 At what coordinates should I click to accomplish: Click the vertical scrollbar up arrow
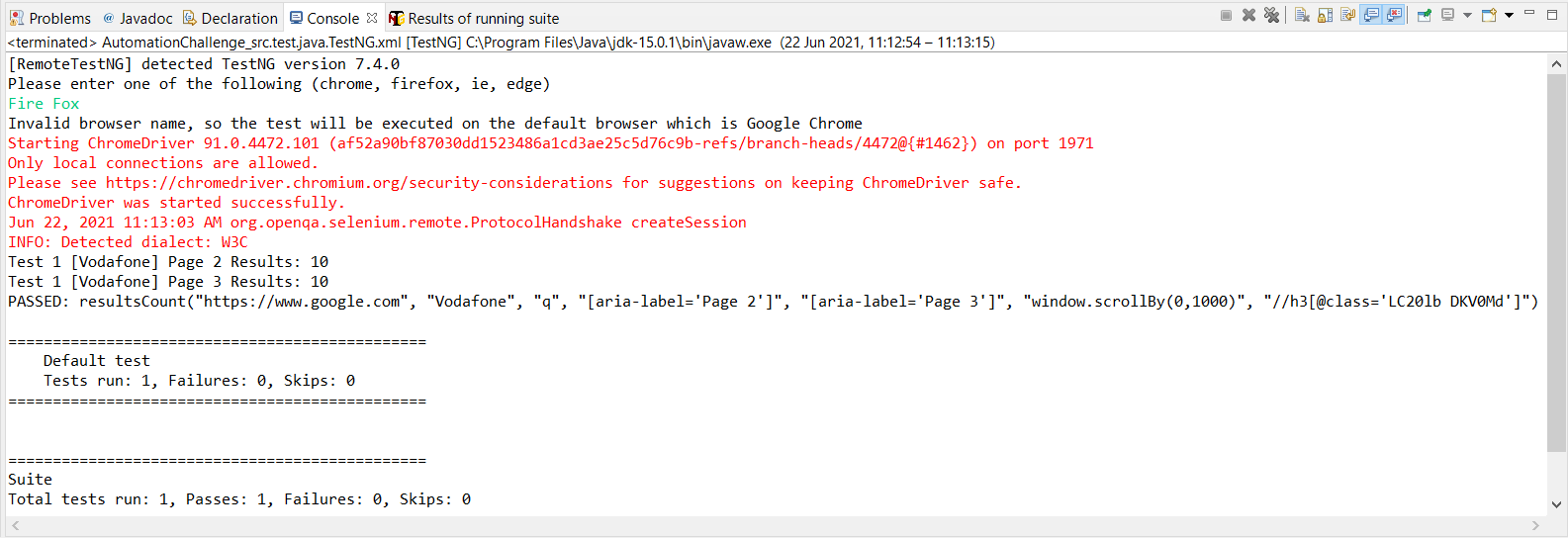click(1556, 63)
